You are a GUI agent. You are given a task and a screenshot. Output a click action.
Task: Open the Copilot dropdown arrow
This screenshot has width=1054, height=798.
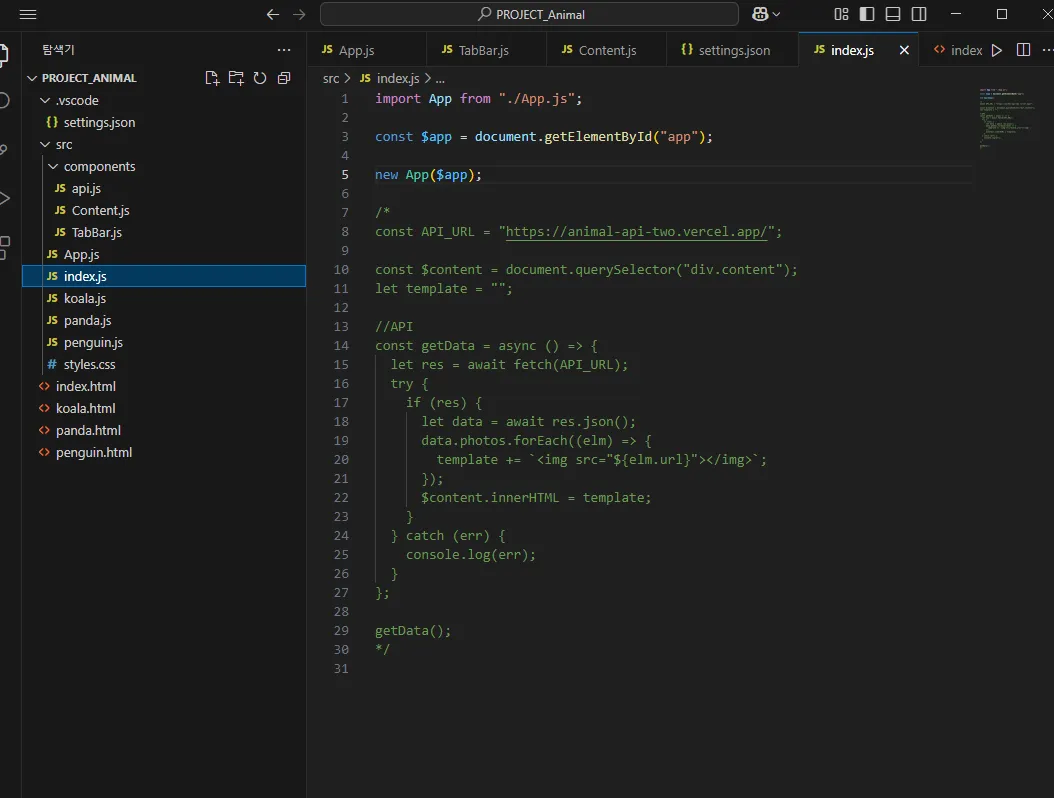pos(777,14)
